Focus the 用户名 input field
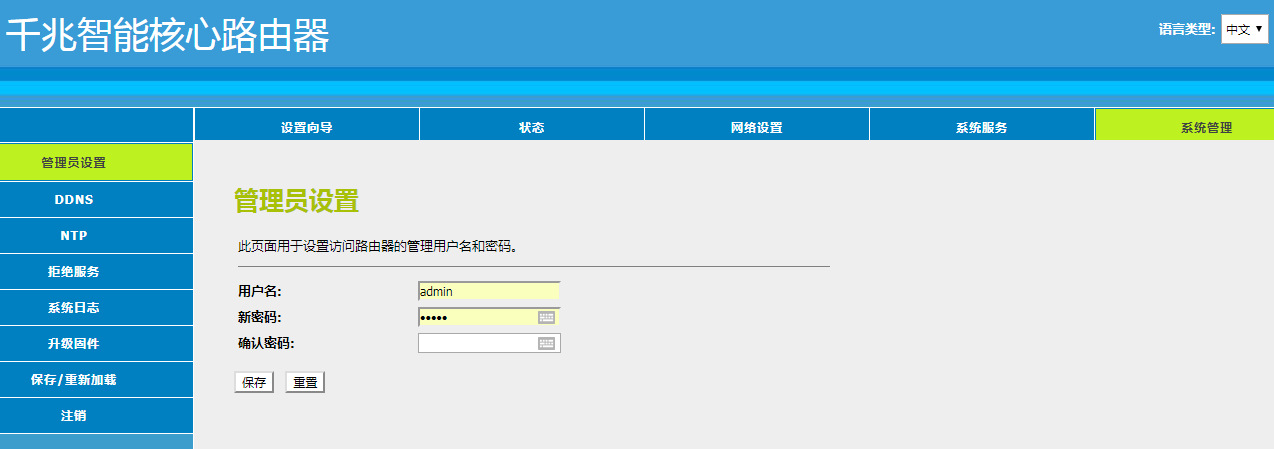Image resolution: width=1274 pixels, height=449 pixels. click(x=488, y=291)
